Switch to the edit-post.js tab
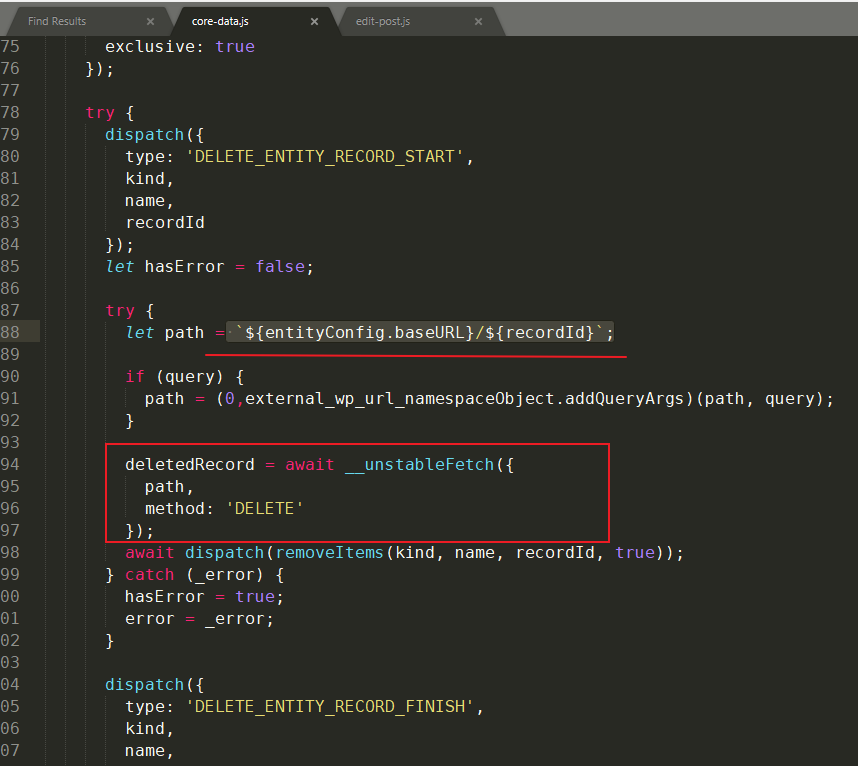 [383, 21]
